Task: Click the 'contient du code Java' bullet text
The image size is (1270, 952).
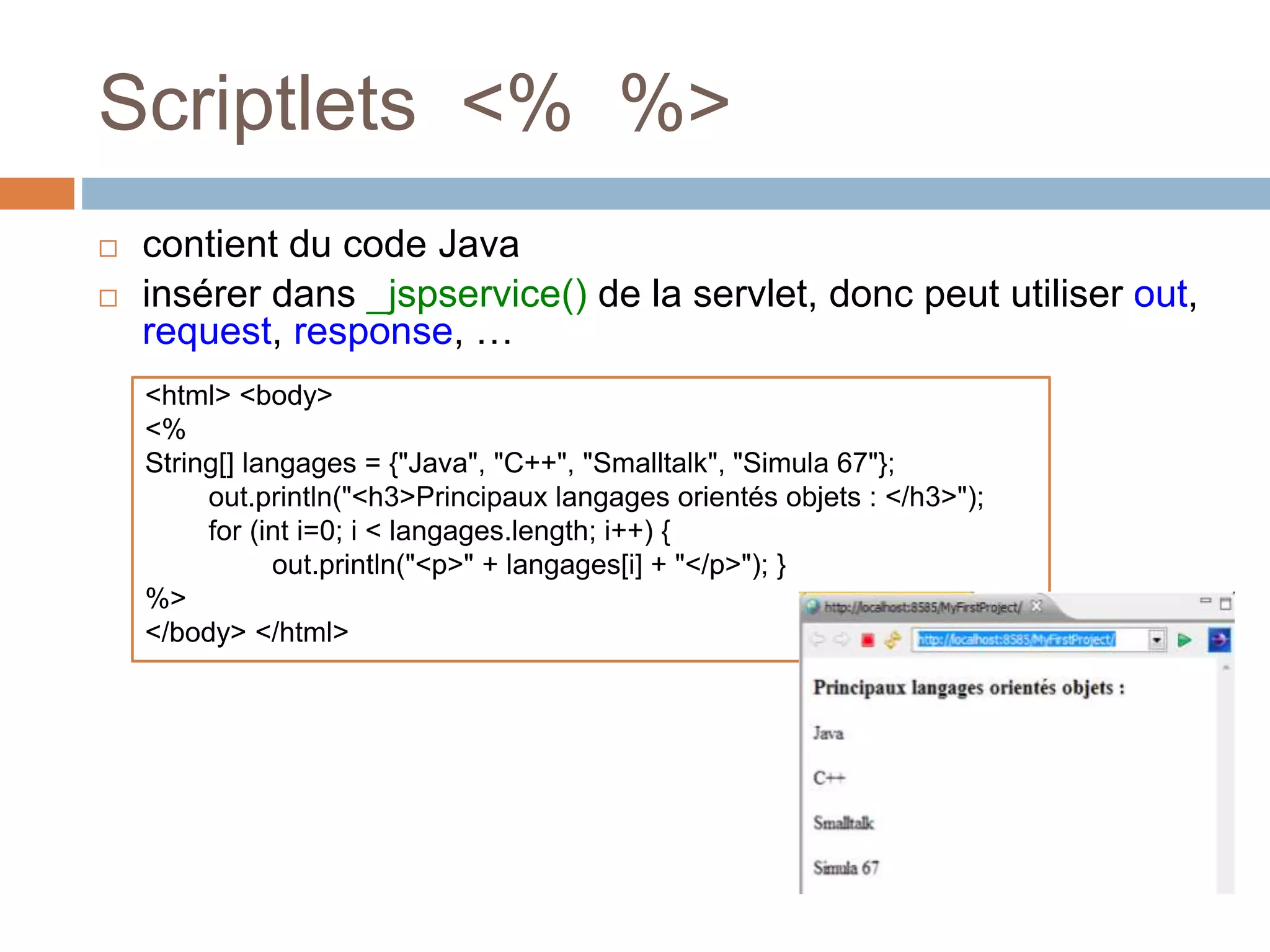Action: tap(331, 244)
